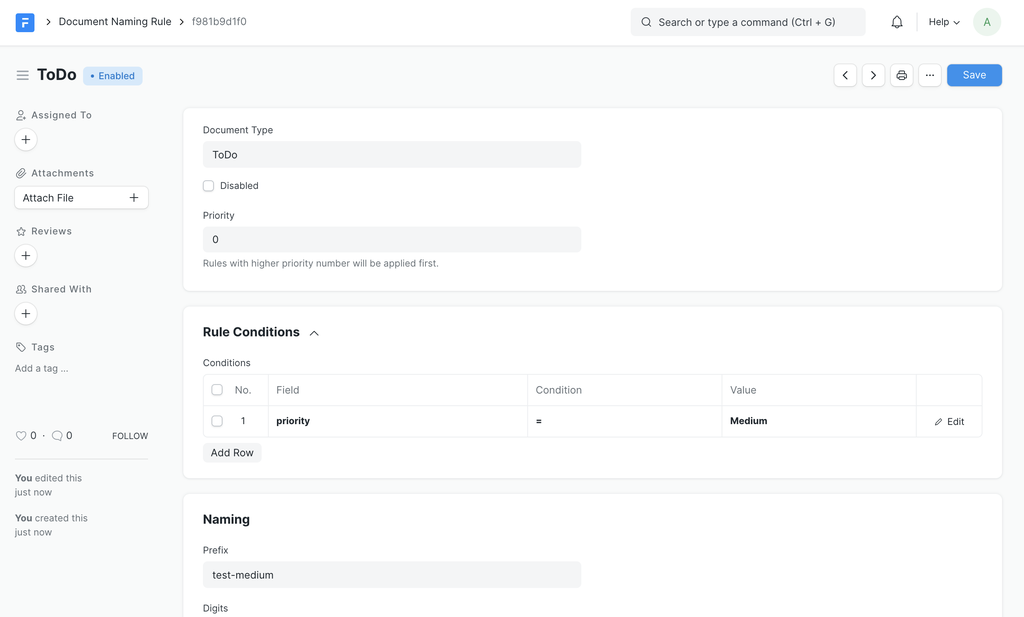Open comments bubble icon

(57, 435)
